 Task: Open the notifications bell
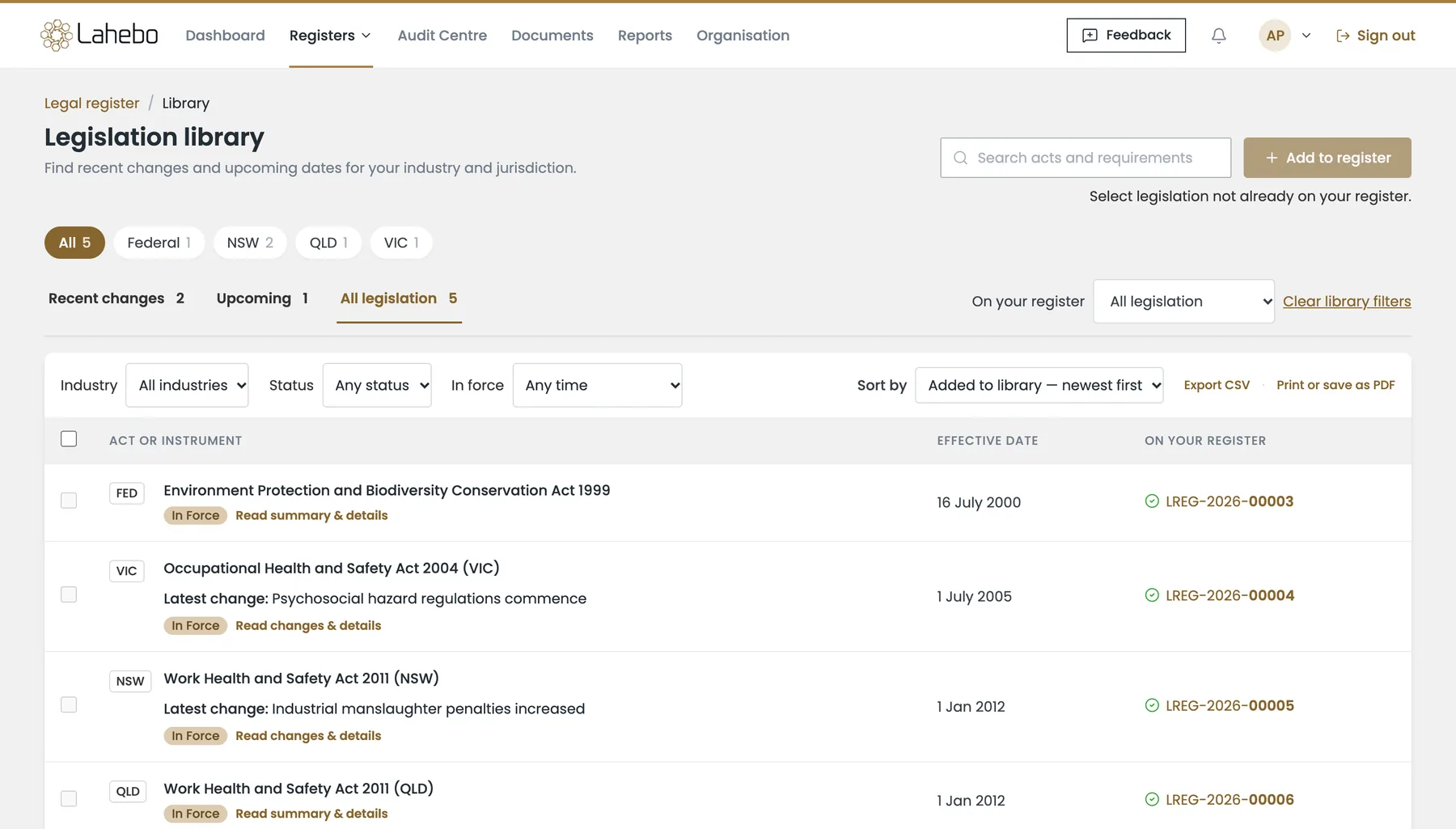1218,36
